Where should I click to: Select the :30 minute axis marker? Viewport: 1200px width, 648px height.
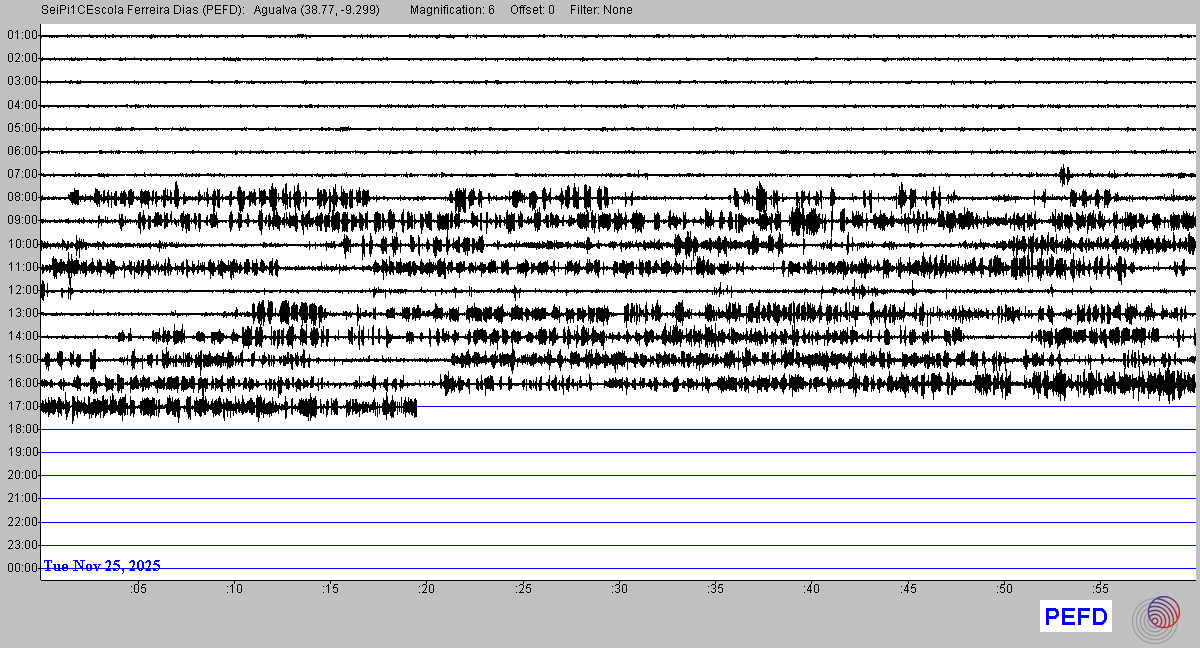click(619, 590)
